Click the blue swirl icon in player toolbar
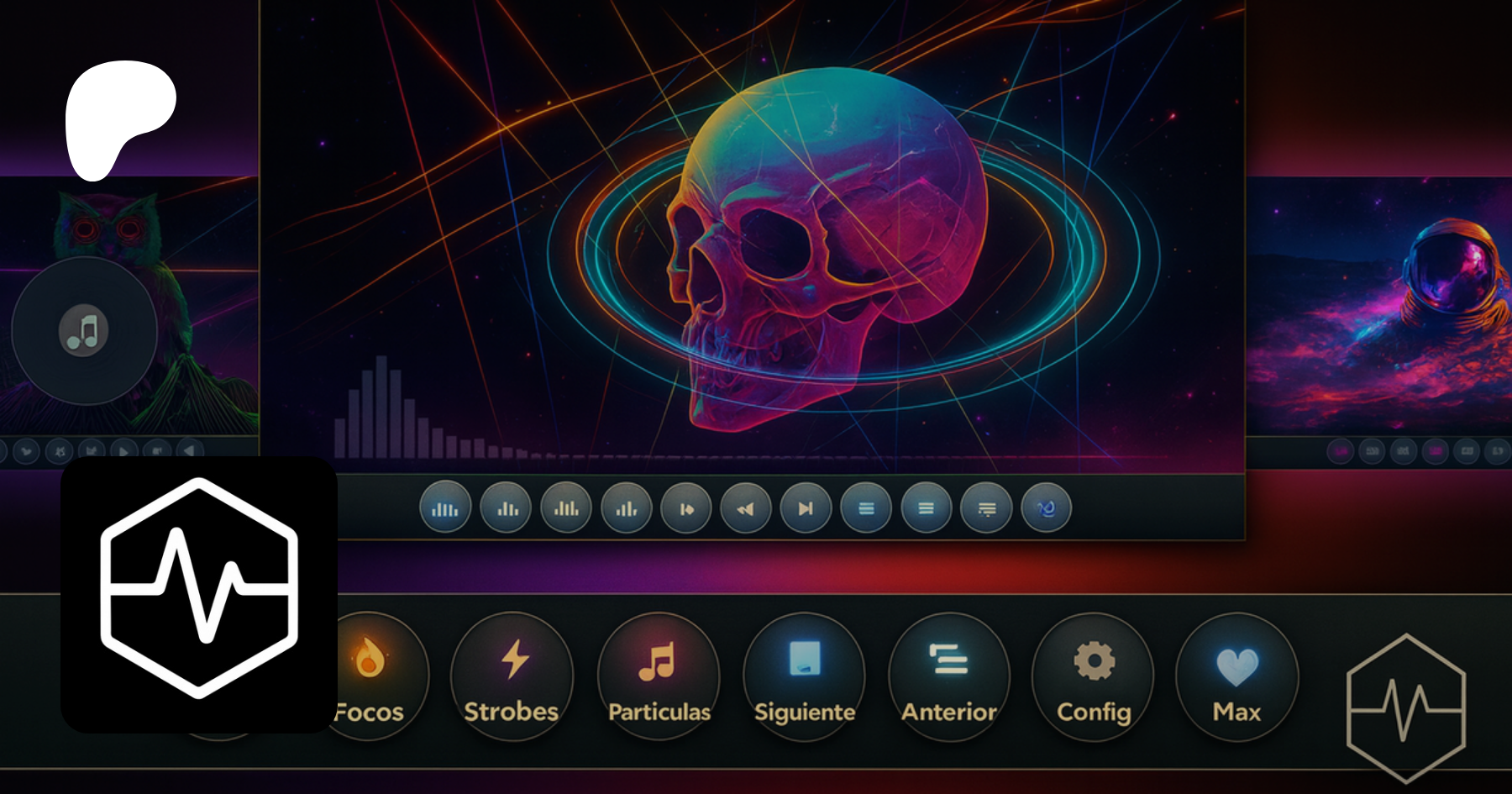The image size is (1512, 794). point(1046,508)
